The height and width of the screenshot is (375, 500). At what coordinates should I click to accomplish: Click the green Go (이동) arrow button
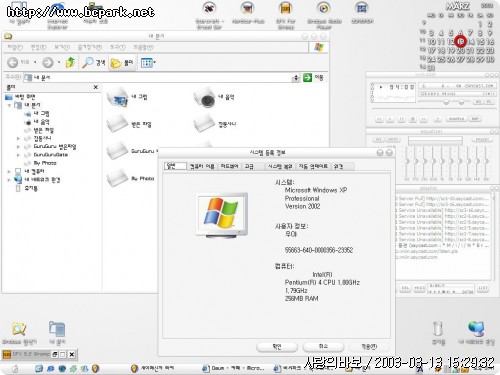(307, 78)
